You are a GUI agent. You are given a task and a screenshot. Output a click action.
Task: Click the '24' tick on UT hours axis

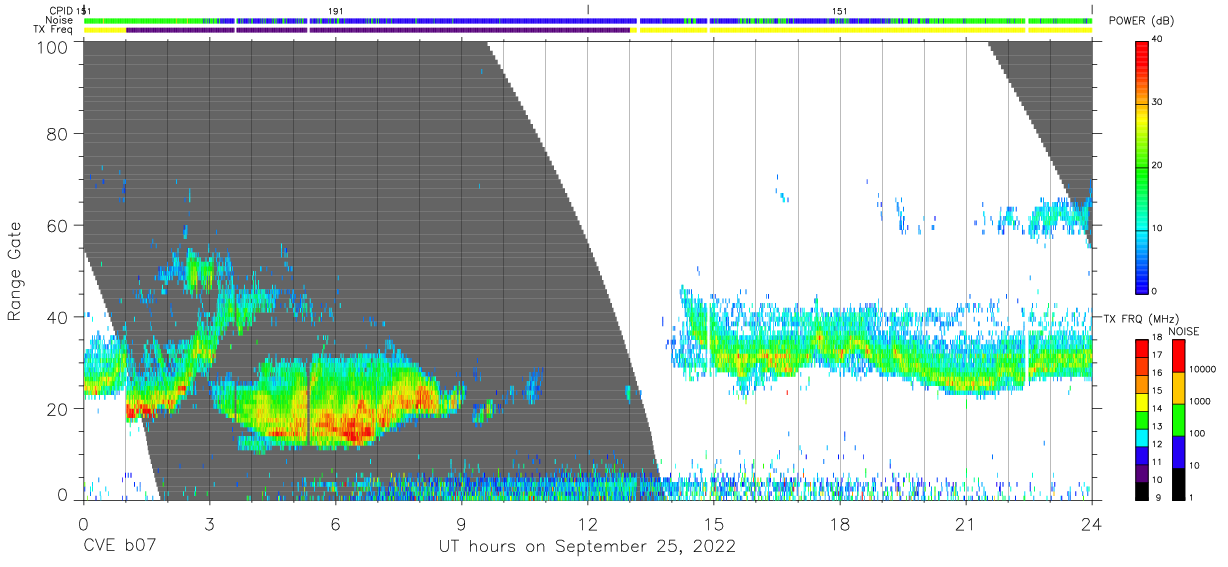(1092, 524)
